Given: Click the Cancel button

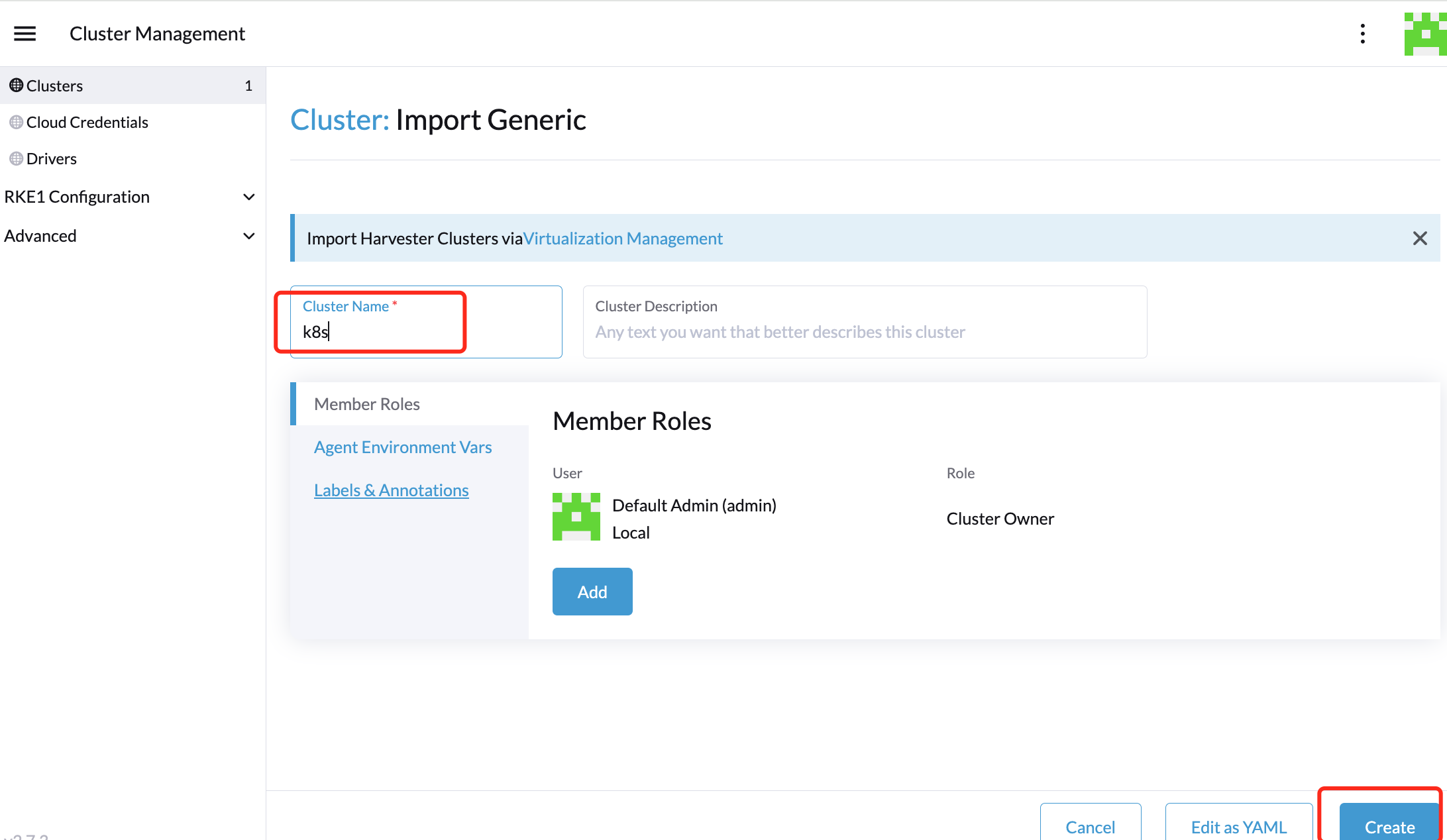Looking at the screenshot, I should click(x=1090, y=825).
